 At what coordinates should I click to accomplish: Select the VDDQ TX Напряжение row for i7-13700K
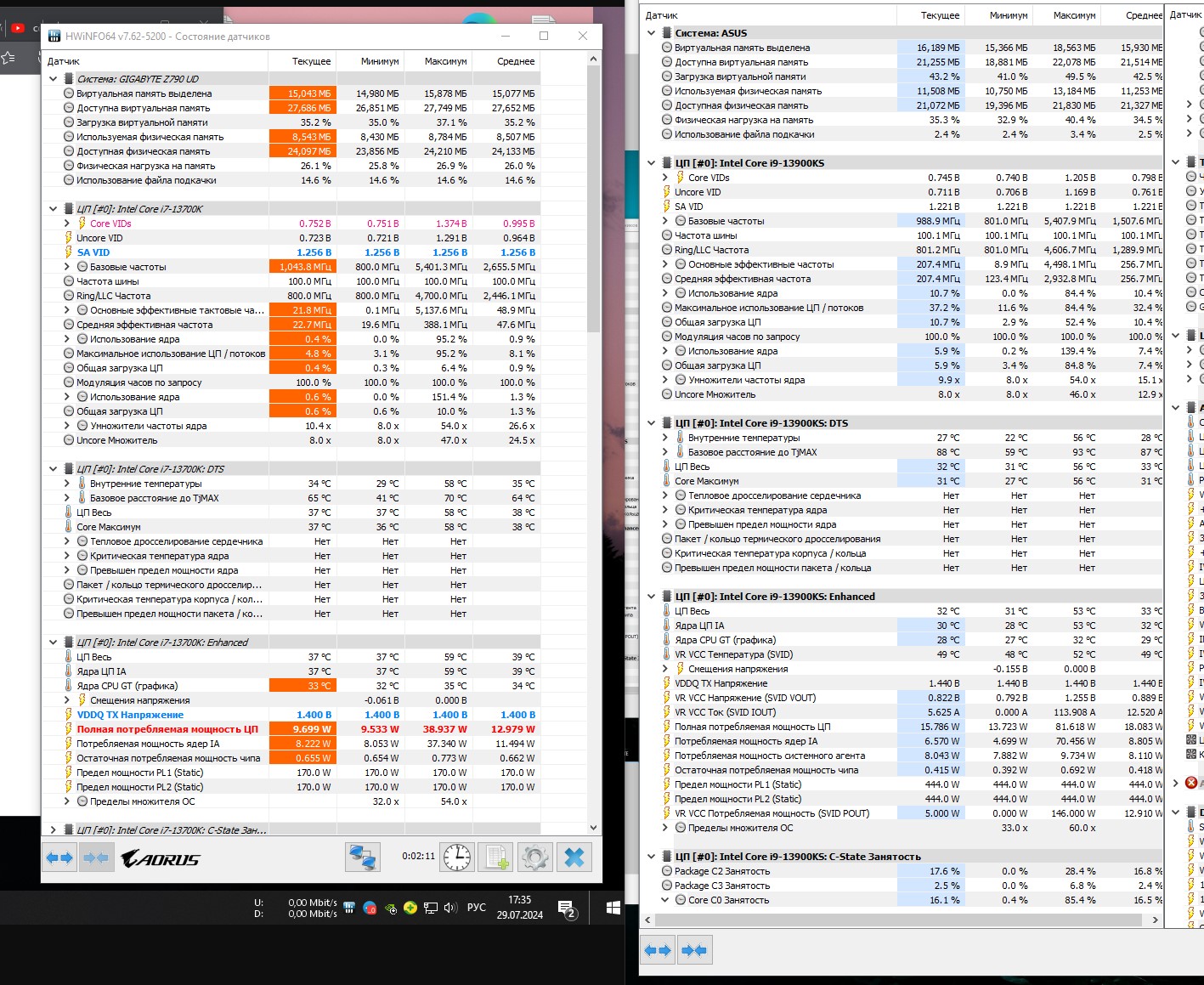click(290, 715)
